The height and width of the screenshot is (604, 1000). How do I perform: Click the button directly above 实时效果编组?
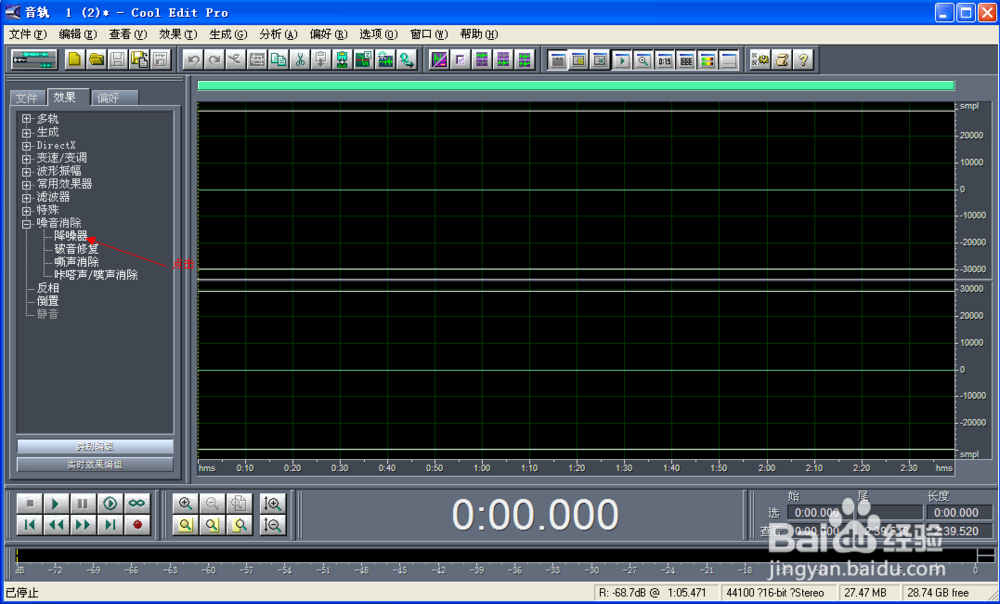point(95,446)
